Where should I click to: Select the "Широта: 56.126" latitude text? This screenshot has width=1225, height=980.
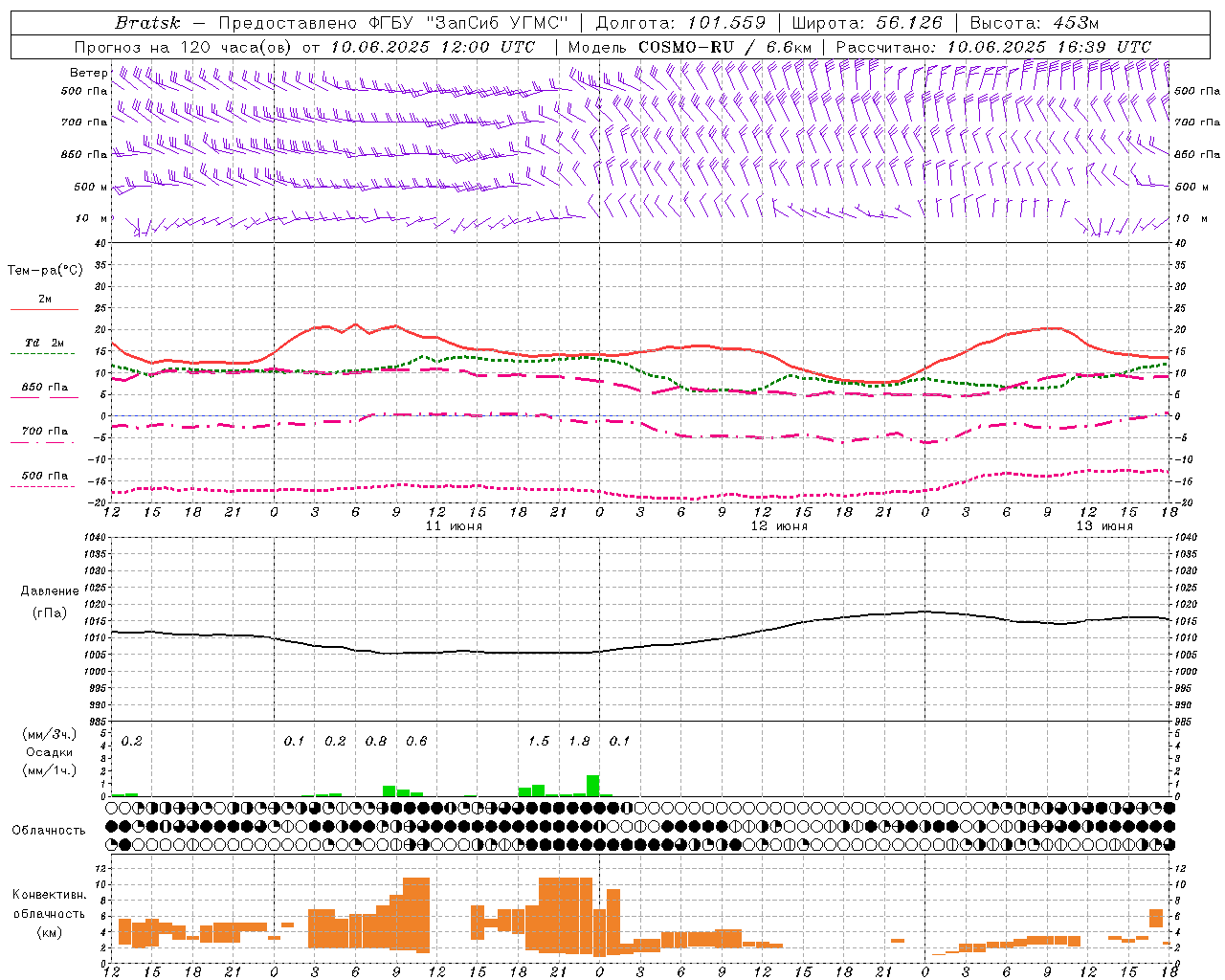pyautogui.click(x=867, y=23)
